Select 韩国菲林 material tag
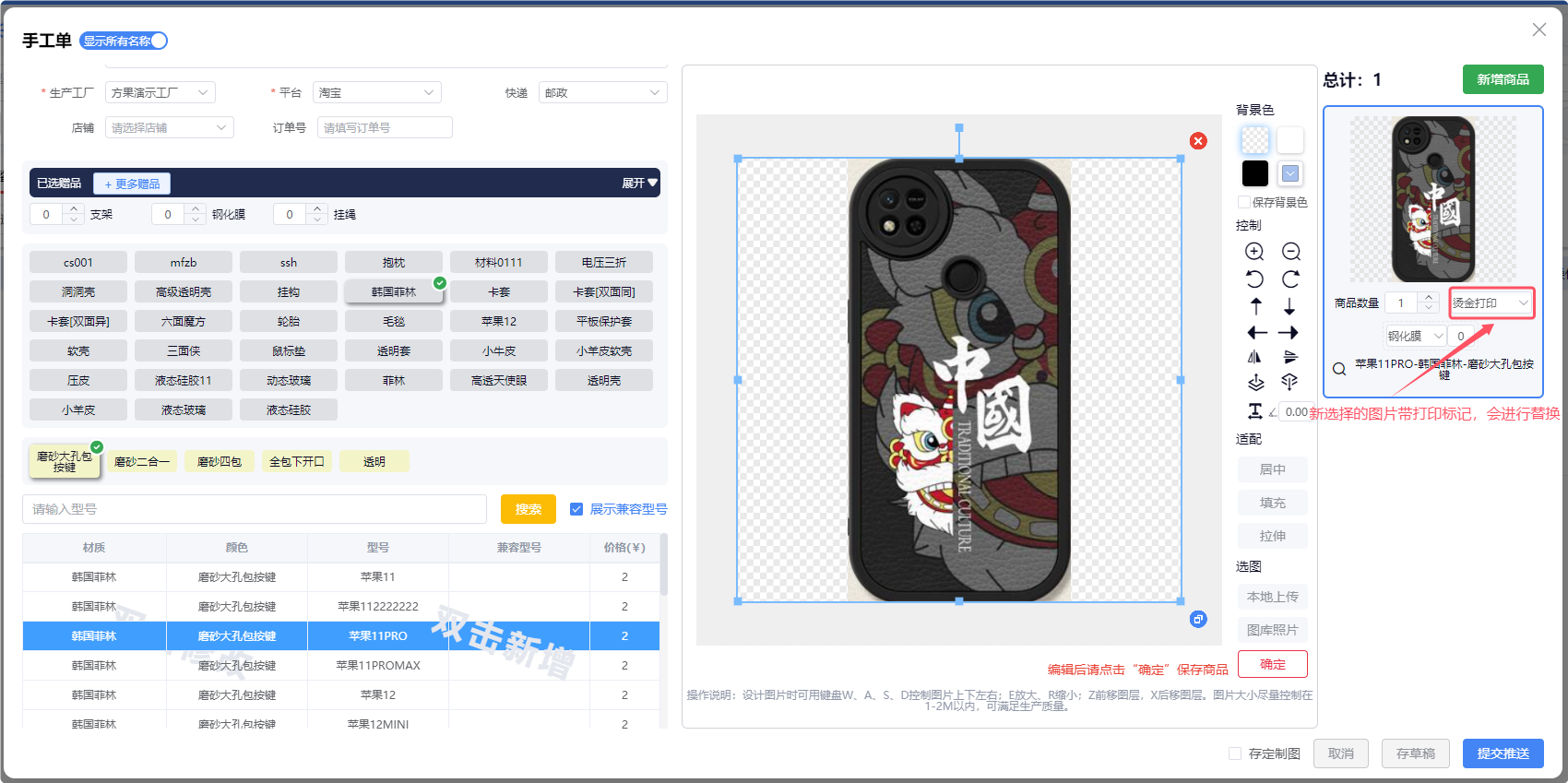Viewport: 1568px width, 783px height. click(394, 291)
